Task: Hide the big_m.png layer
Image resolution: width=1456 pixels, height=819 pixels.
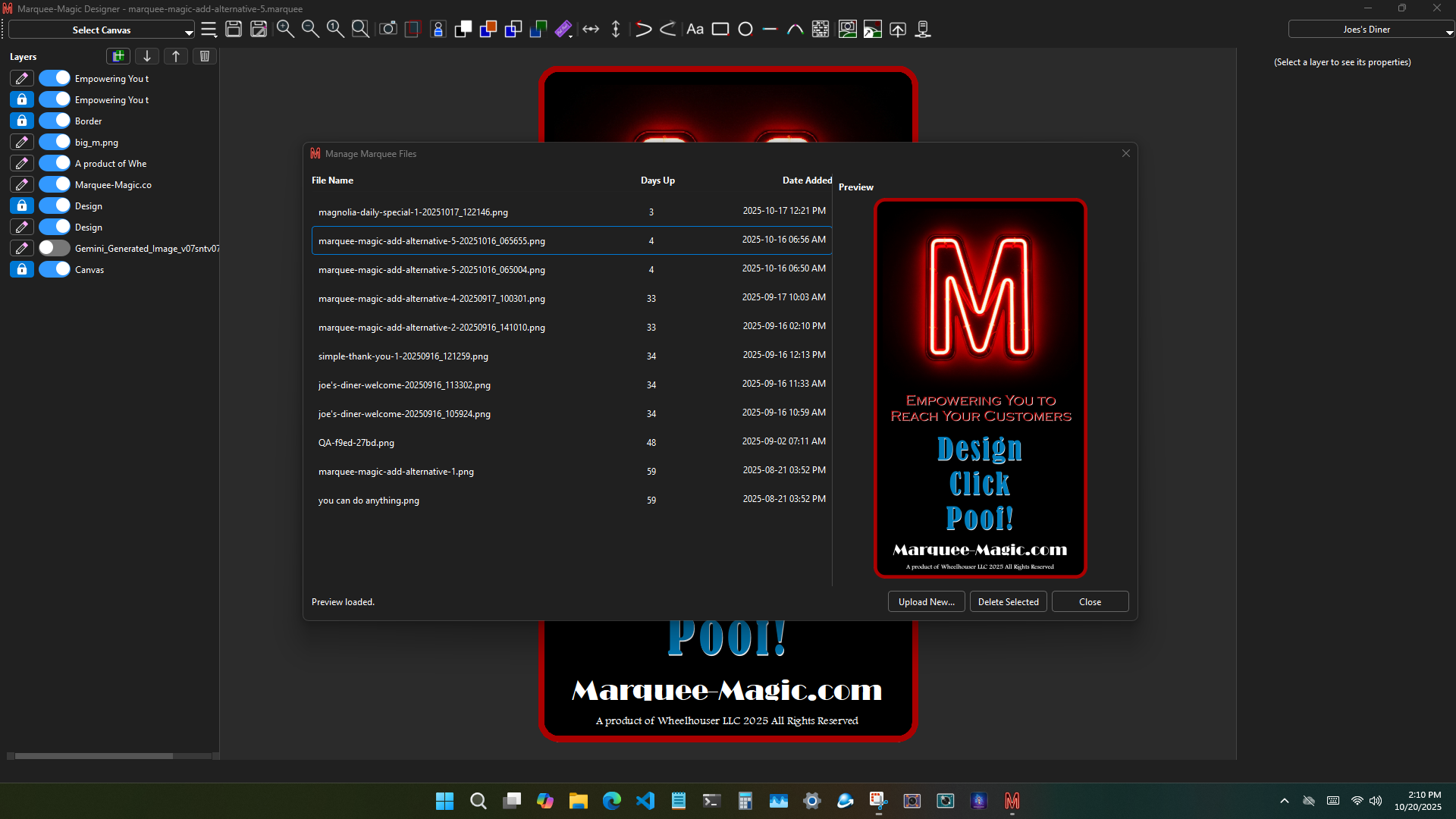Action: click(55, 142)
